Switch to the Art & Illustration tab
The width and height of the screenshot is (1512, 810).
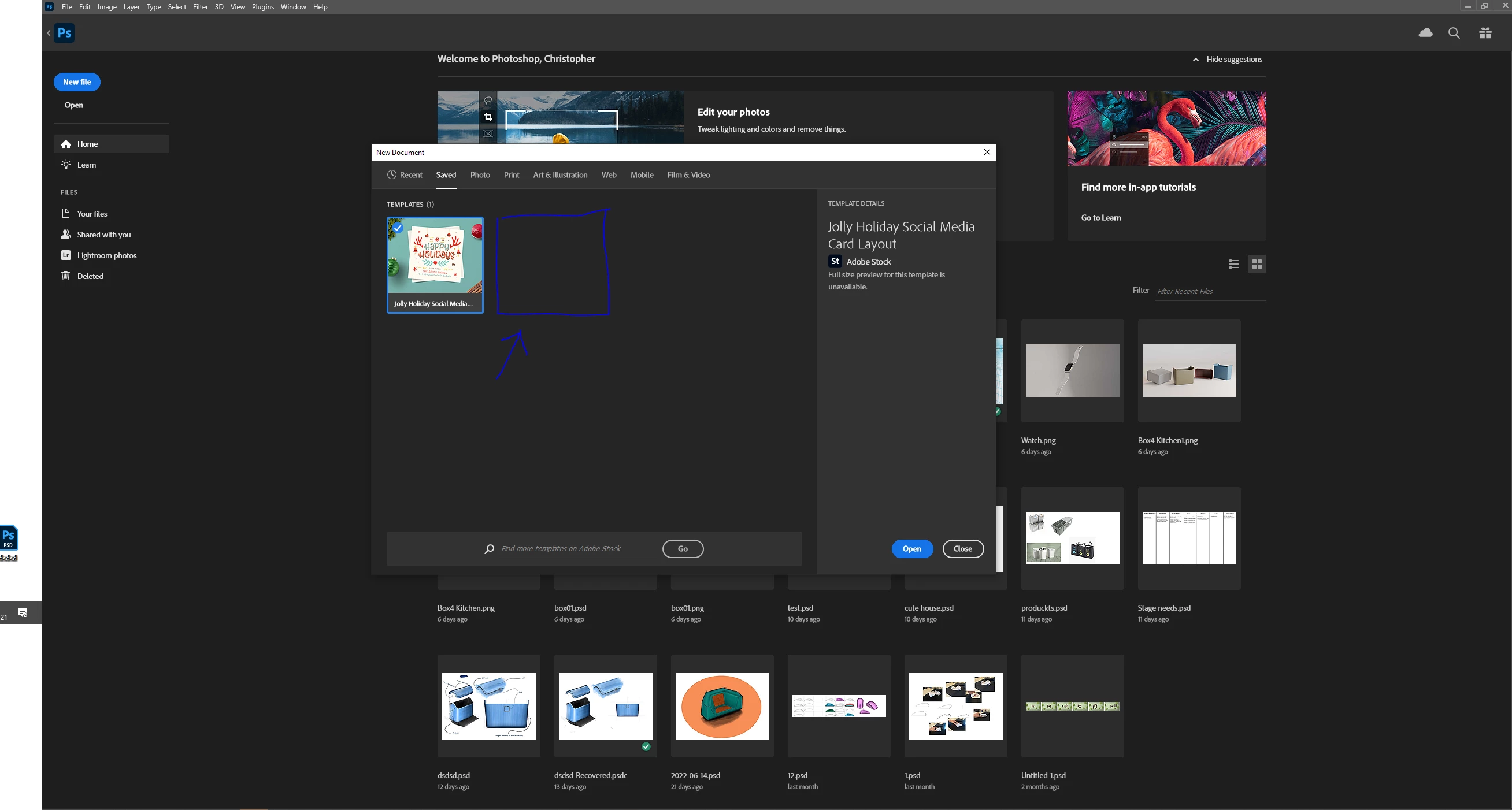click(x=560, y=175)
